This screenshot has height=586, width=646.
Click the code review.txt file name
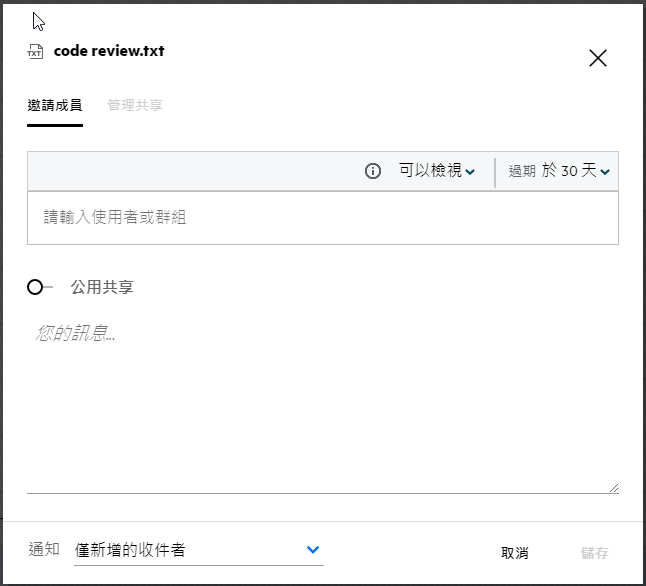click(109, 51)
